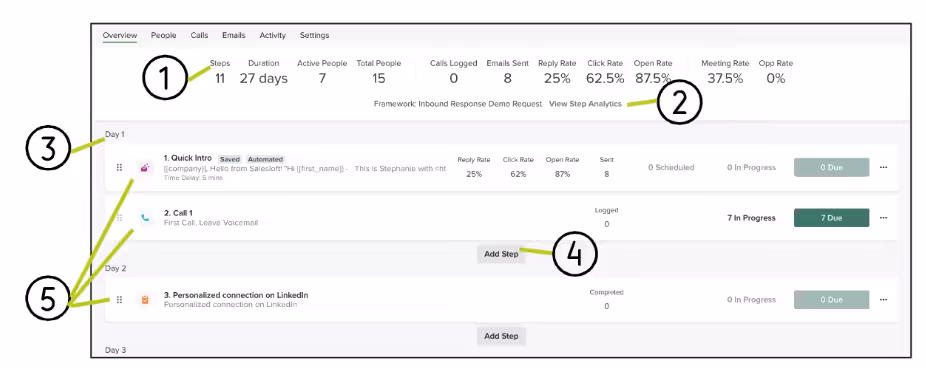The image size is (926, 367).
Task: Click the Active People count 7
Action: pyautogui.click(x=322, y=78)
